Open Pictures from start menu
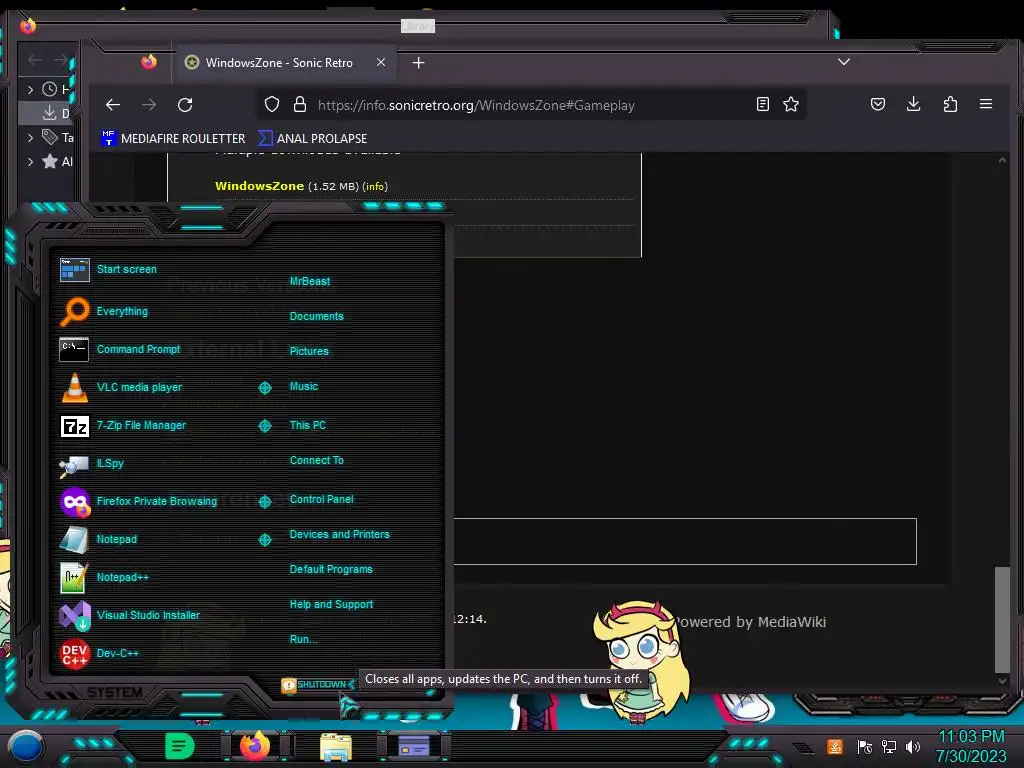The height and width of the screenshot is (768, 1024). point(309,351)
